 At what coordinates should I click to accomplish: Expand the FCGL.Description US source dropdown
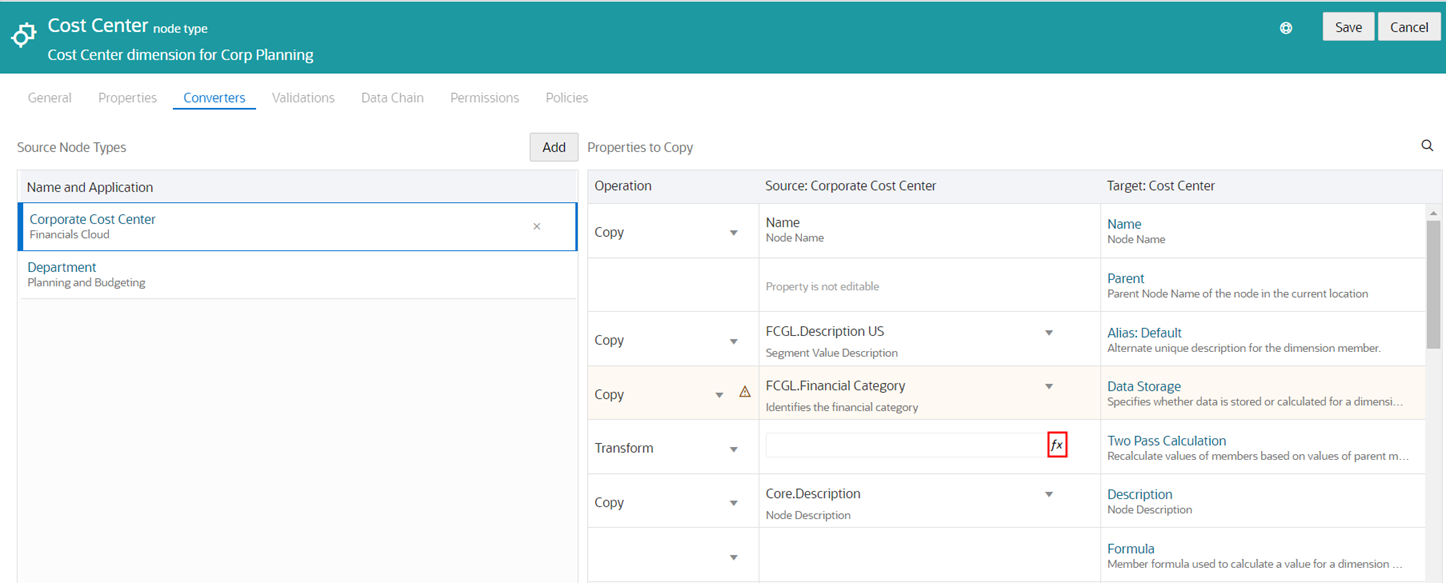click(x=1049, y=333)
